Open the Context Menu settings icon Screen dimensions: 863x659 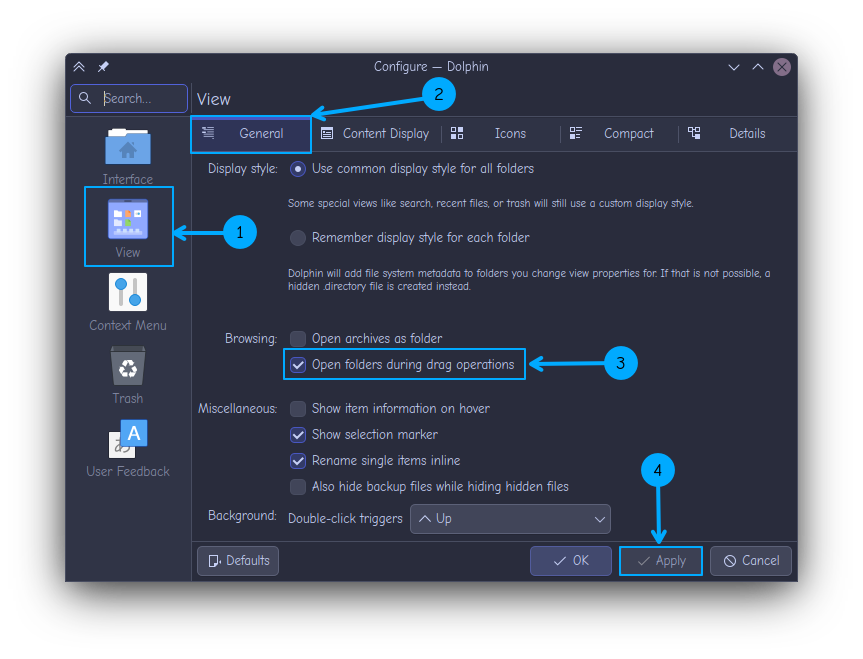click(x=128, y=294)
